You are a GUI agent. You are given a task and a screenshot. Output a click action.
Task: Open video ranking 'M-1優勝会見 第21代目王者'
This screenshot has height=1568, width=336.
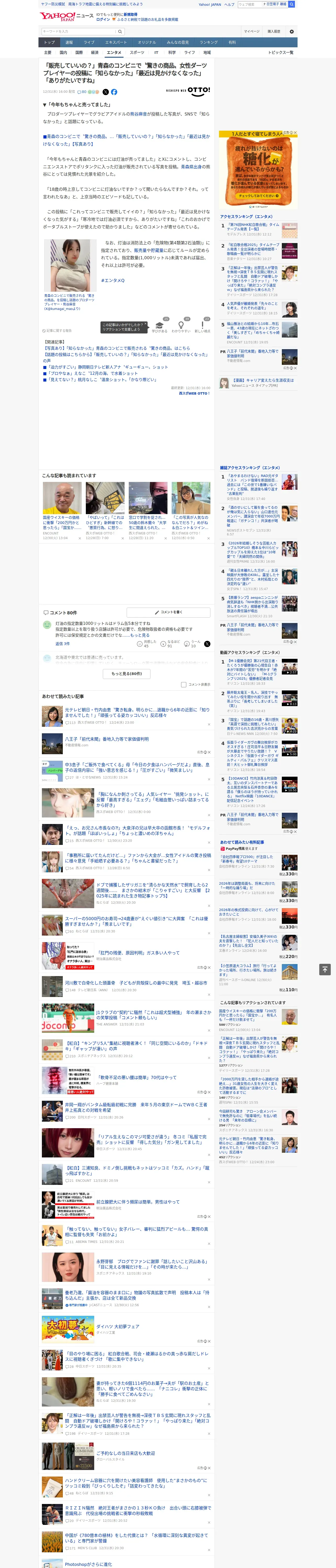pos(253,670)
